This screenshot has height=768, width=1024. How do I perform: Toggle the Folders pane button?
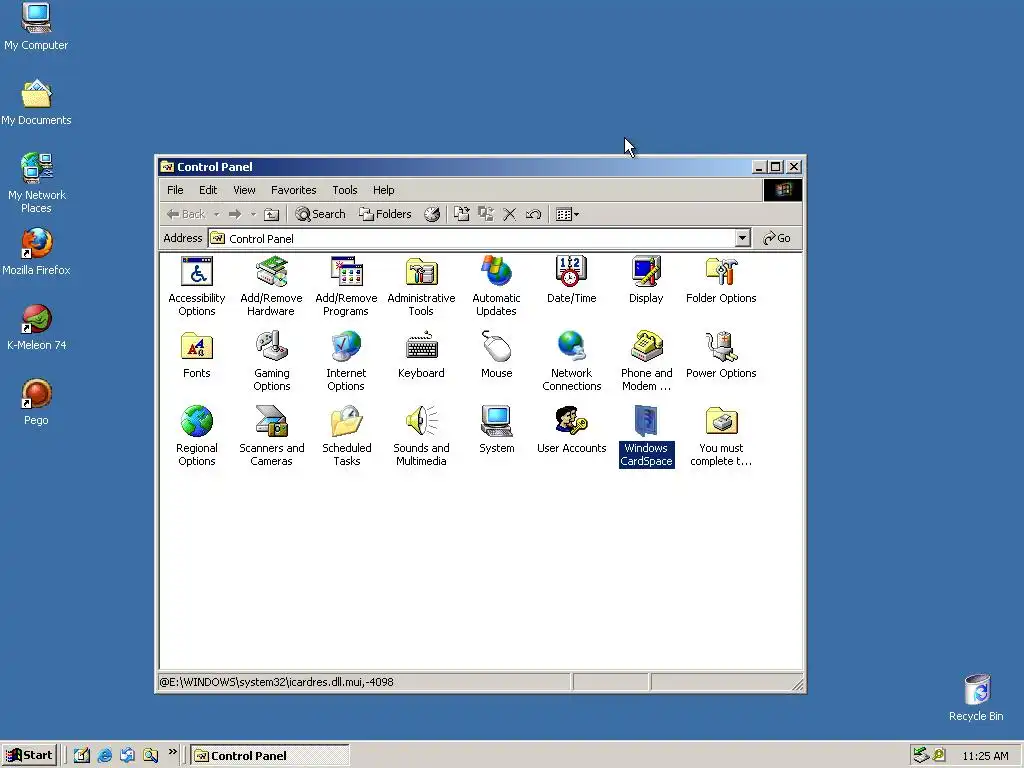tap(385, 214)
